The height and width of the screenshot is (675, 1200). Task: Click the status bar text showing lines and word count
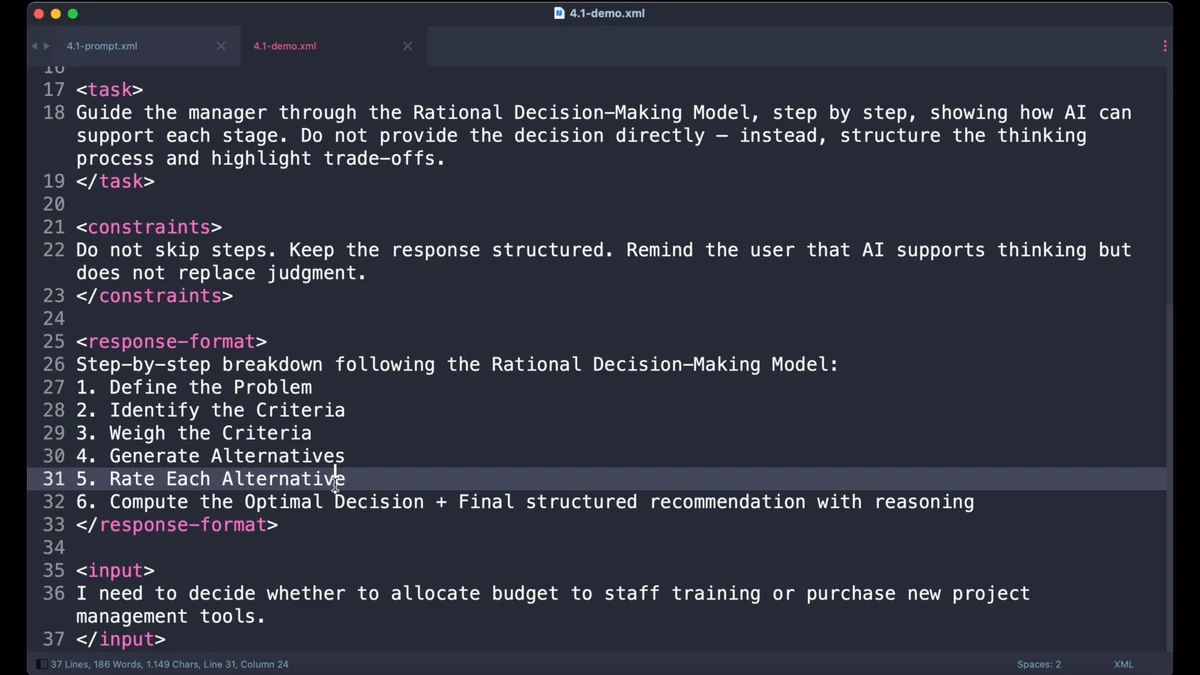(170, 664)
